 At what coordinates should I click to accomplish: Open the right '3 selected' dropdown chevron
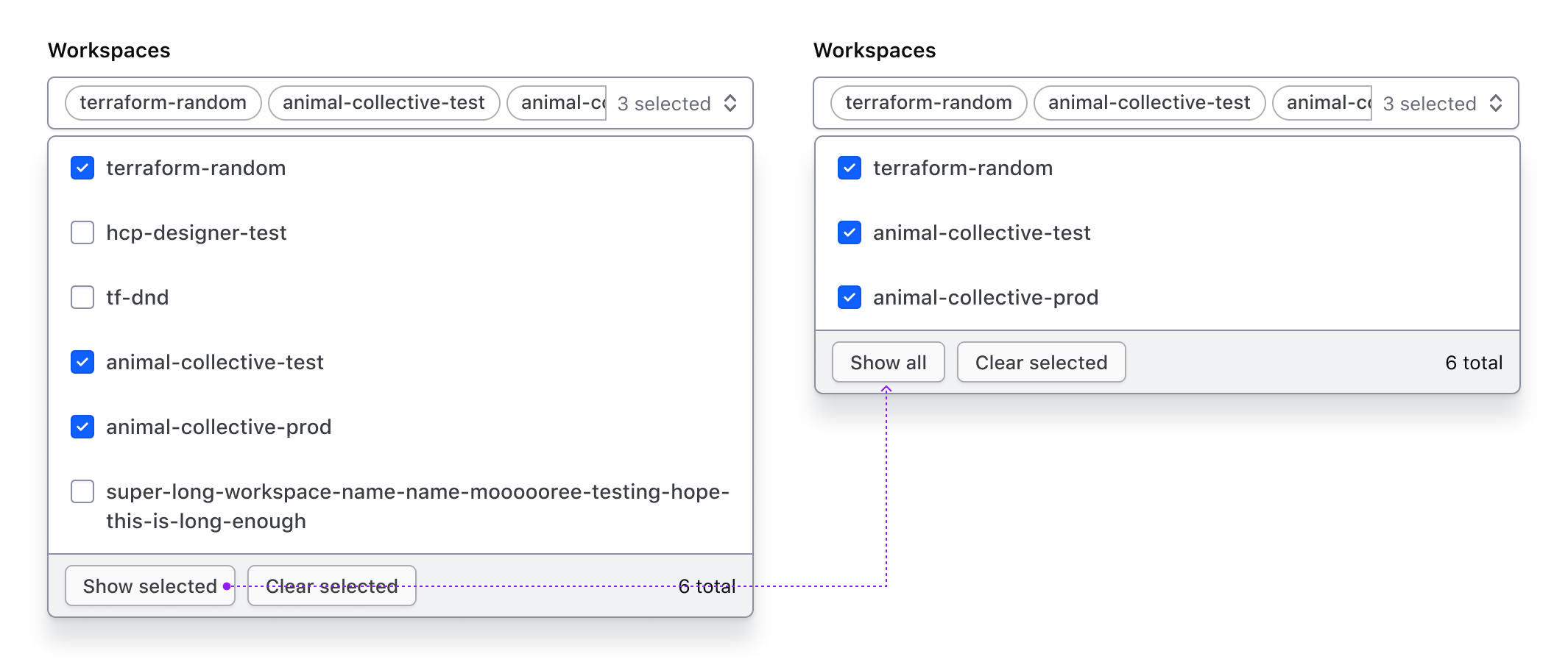click(x=1497, y=103)
